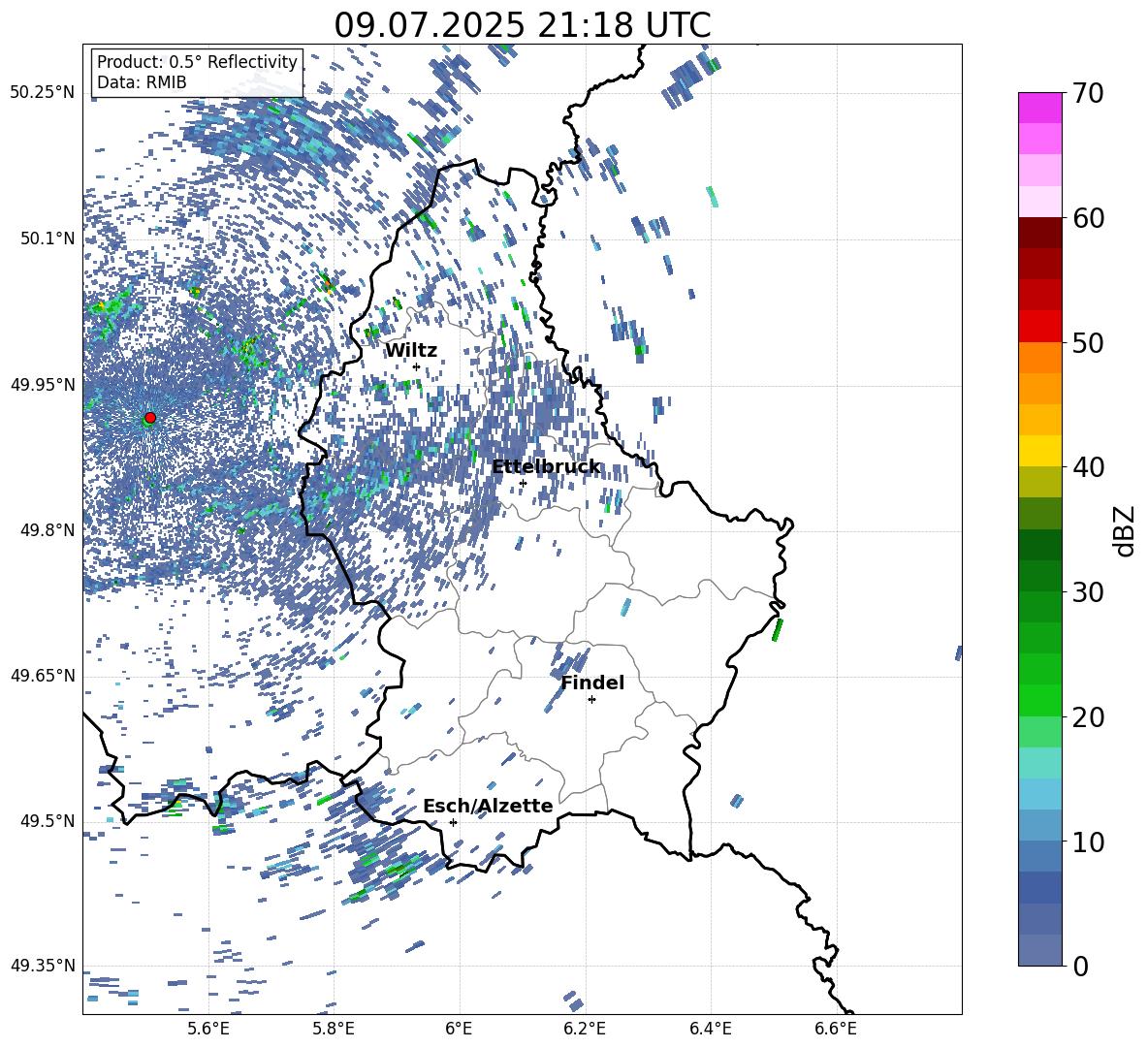Click the red radar location dot
This screenshot has height=1048, width=1148.
[x=150, y=417]
